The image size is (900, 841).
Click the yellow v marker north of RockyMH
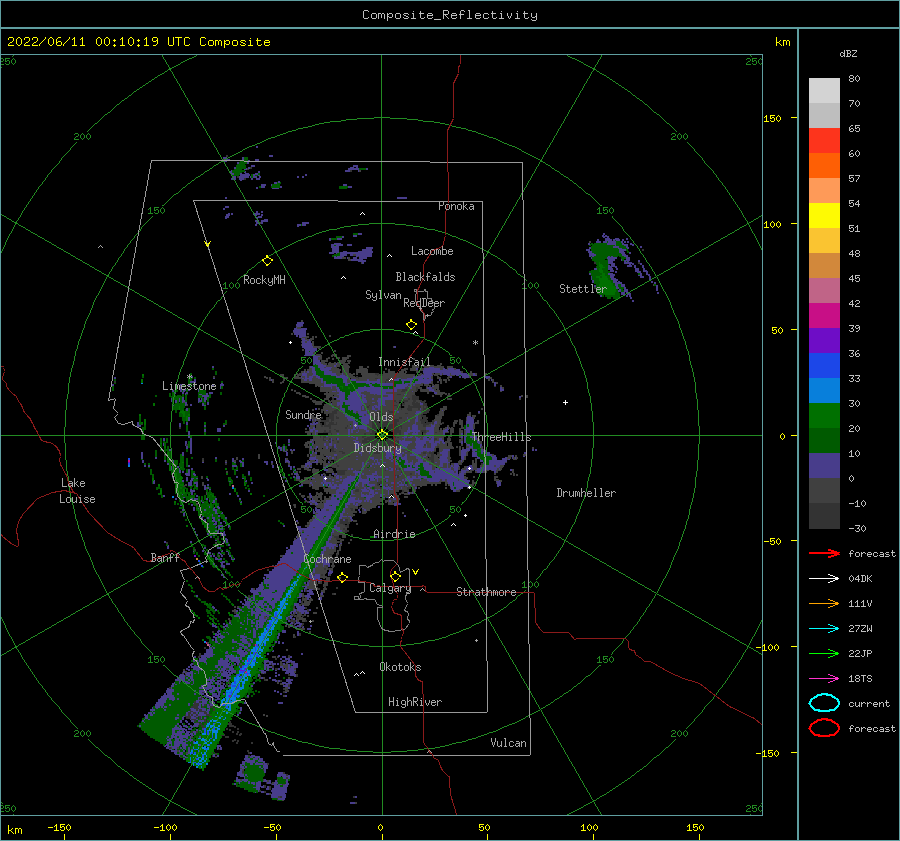[208, 244]
